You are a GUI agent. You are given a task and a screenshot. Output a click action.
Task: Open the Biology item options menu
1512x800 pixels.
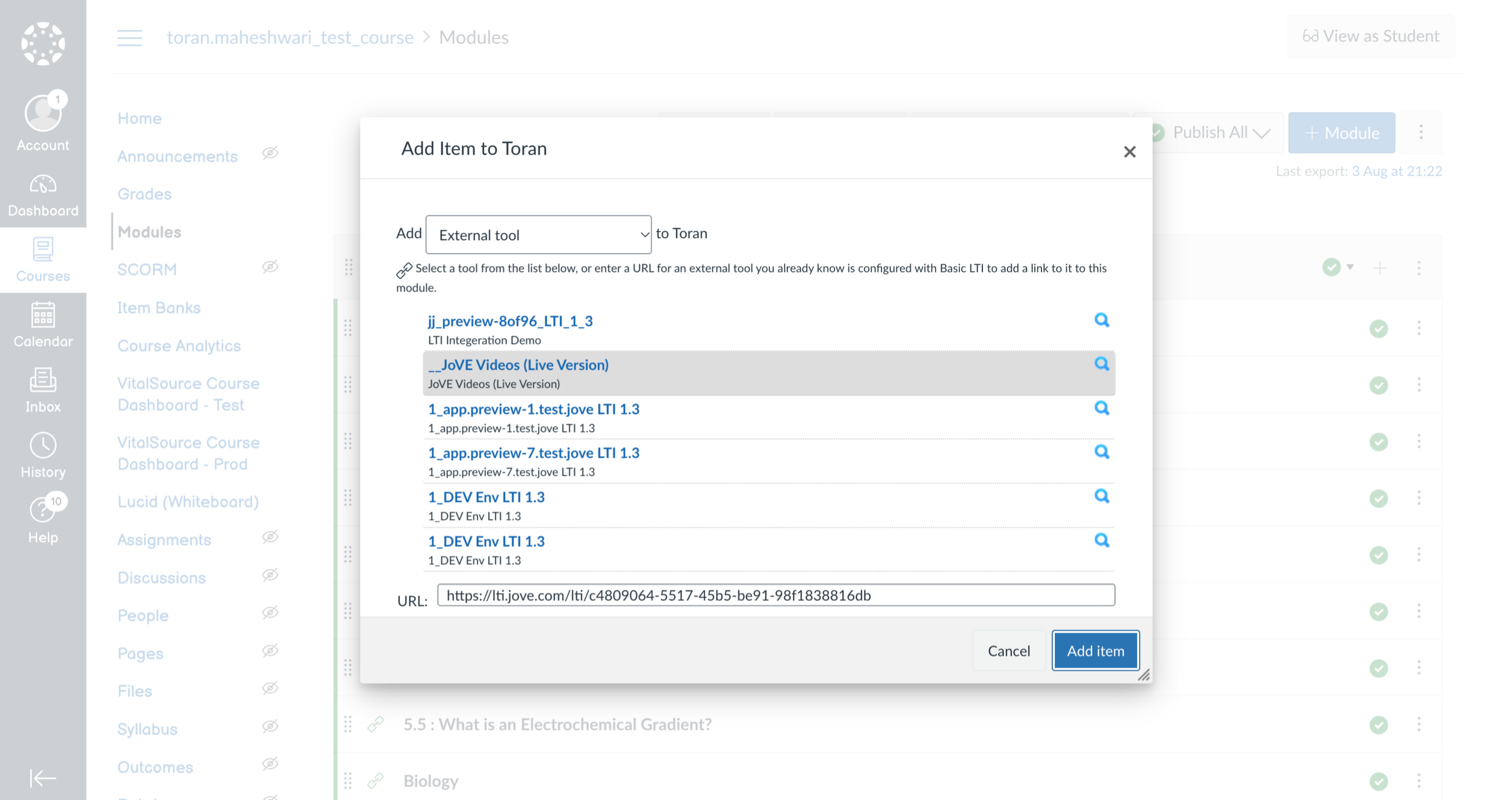coord(1419,780)
